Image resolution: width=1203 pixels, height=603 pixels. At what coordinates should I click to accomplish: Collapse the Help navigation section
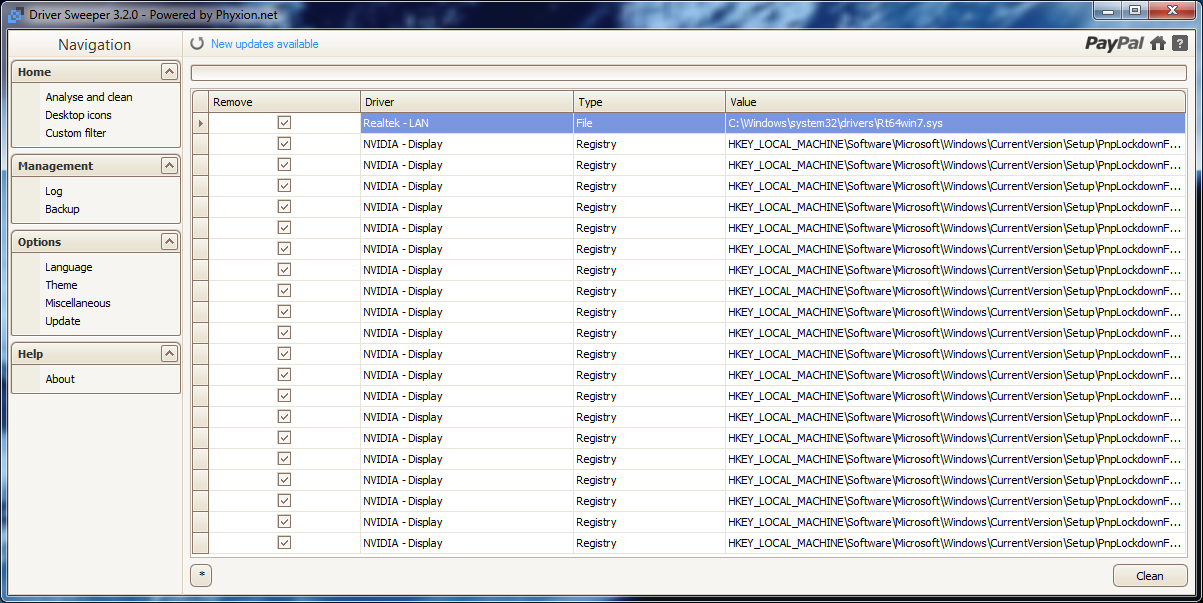[169, 354]
